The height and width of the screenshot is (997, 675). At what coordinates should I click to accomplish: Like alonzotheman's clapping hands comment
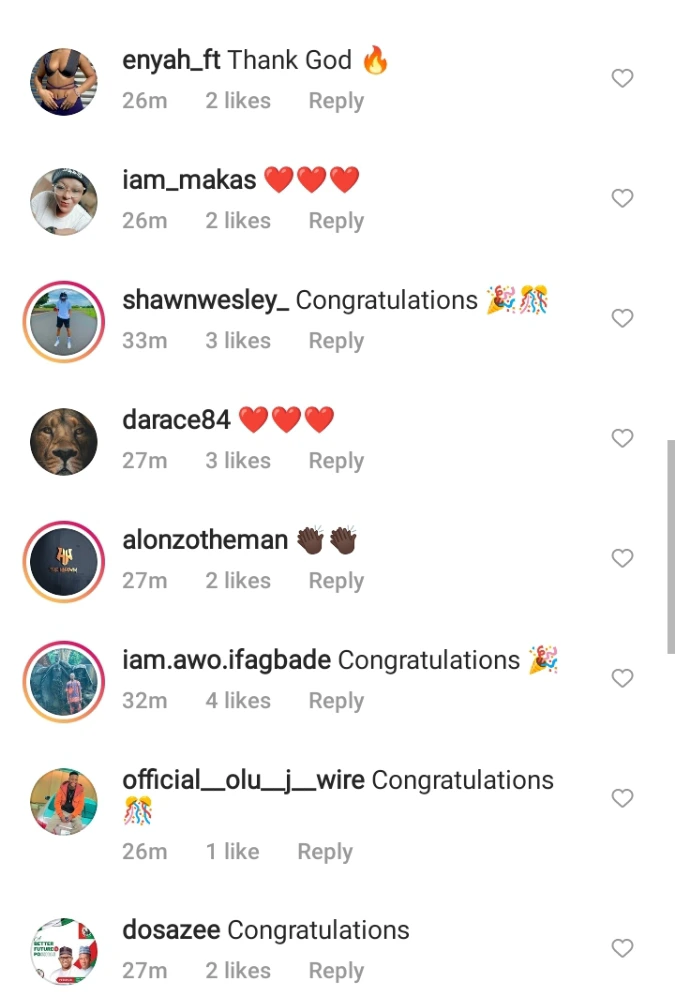click(x=622, y=558)
